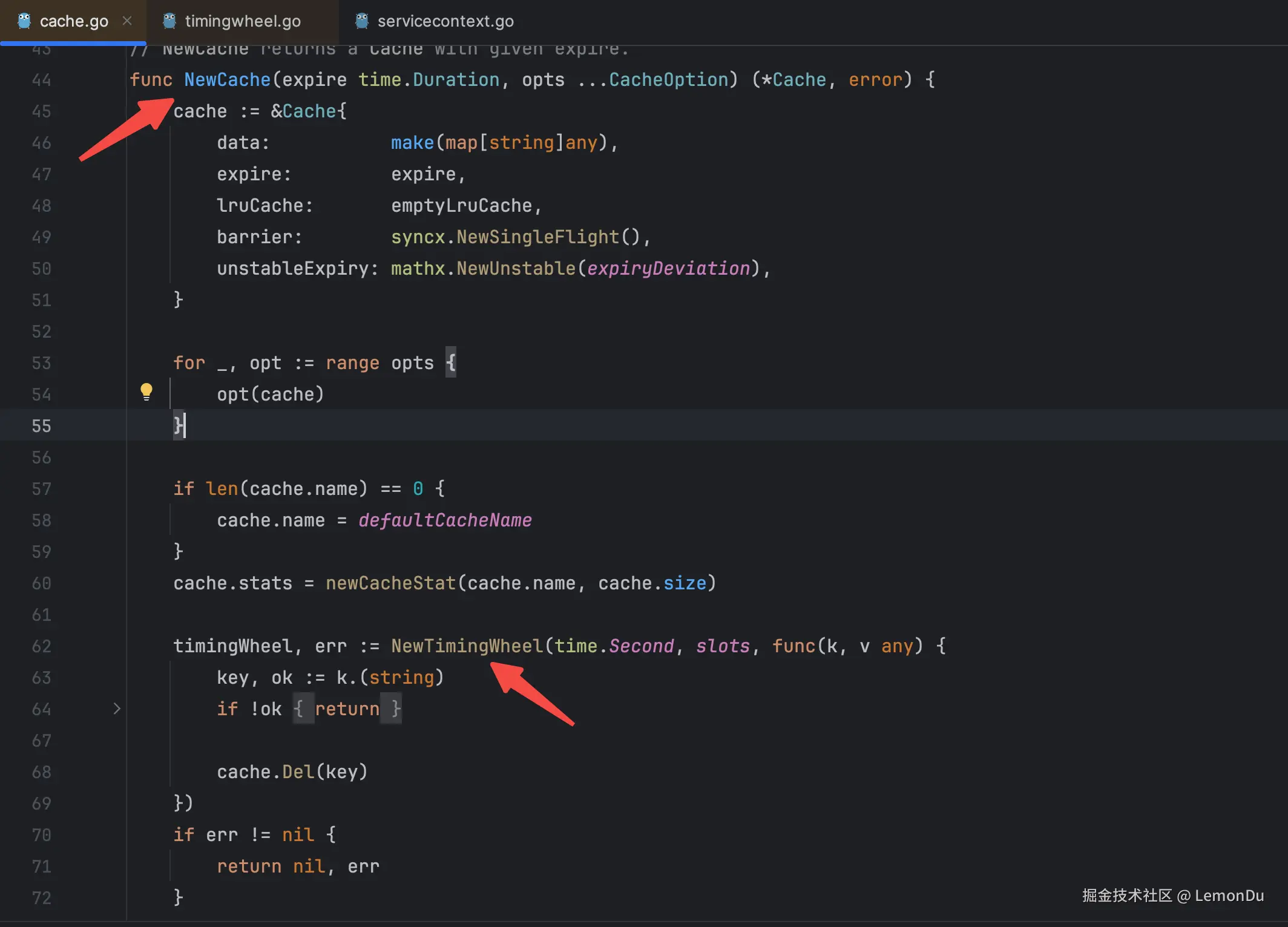1288x927 pixels.
Task: Click the cache.Del method call
Action: click(298, 771)
